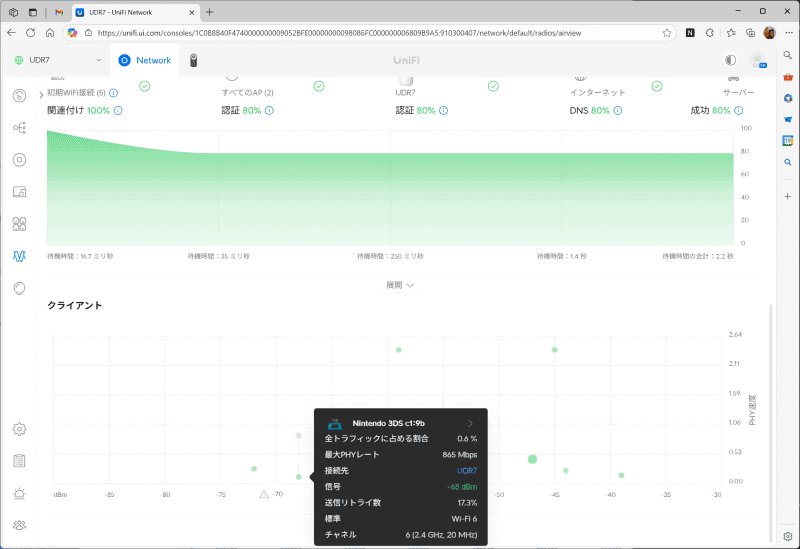Open the Settings gear in sidebar
800x549 pixels.
[19, 429]
